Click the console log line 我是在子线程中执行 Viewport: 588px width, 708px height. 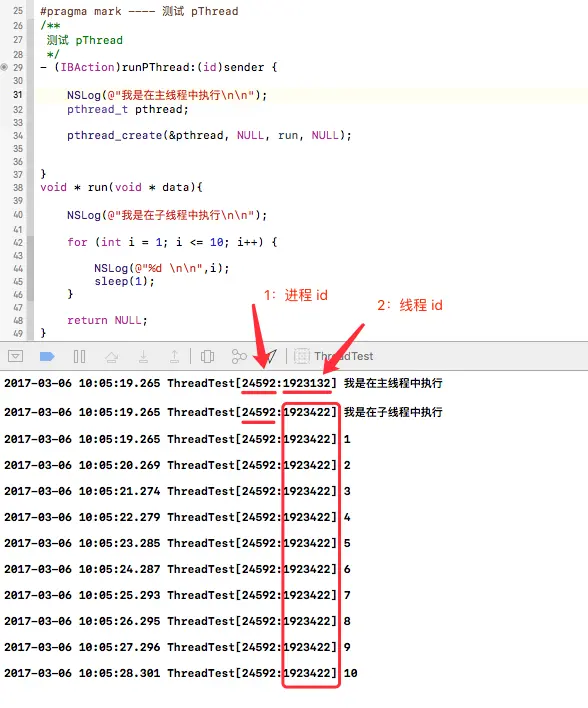coord(223,412)
